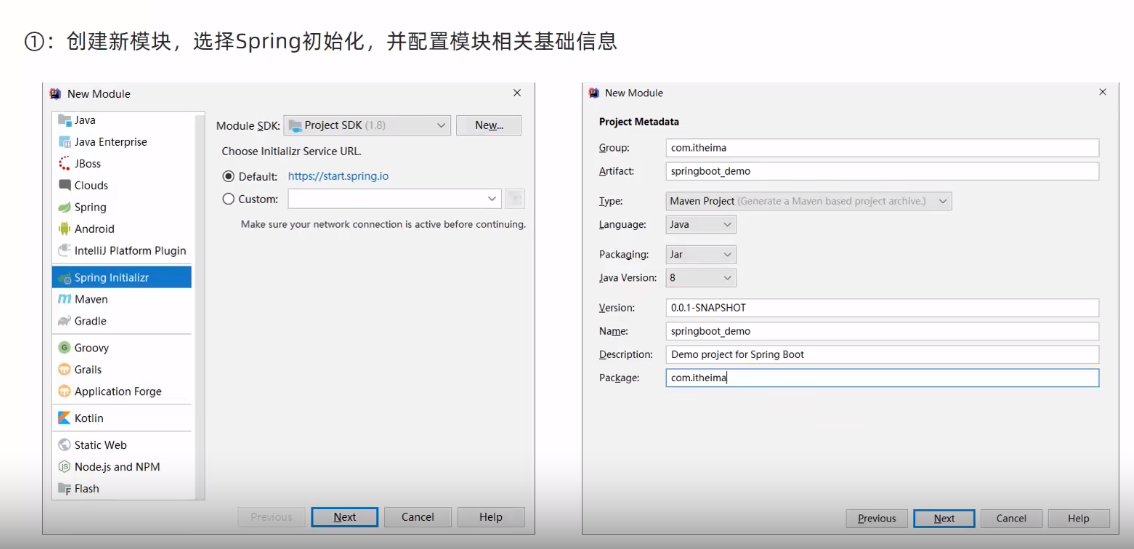Viewport: 1134px width, 549px height.
Task: Close the left New Module dialog
Action: tap(516, 93)
